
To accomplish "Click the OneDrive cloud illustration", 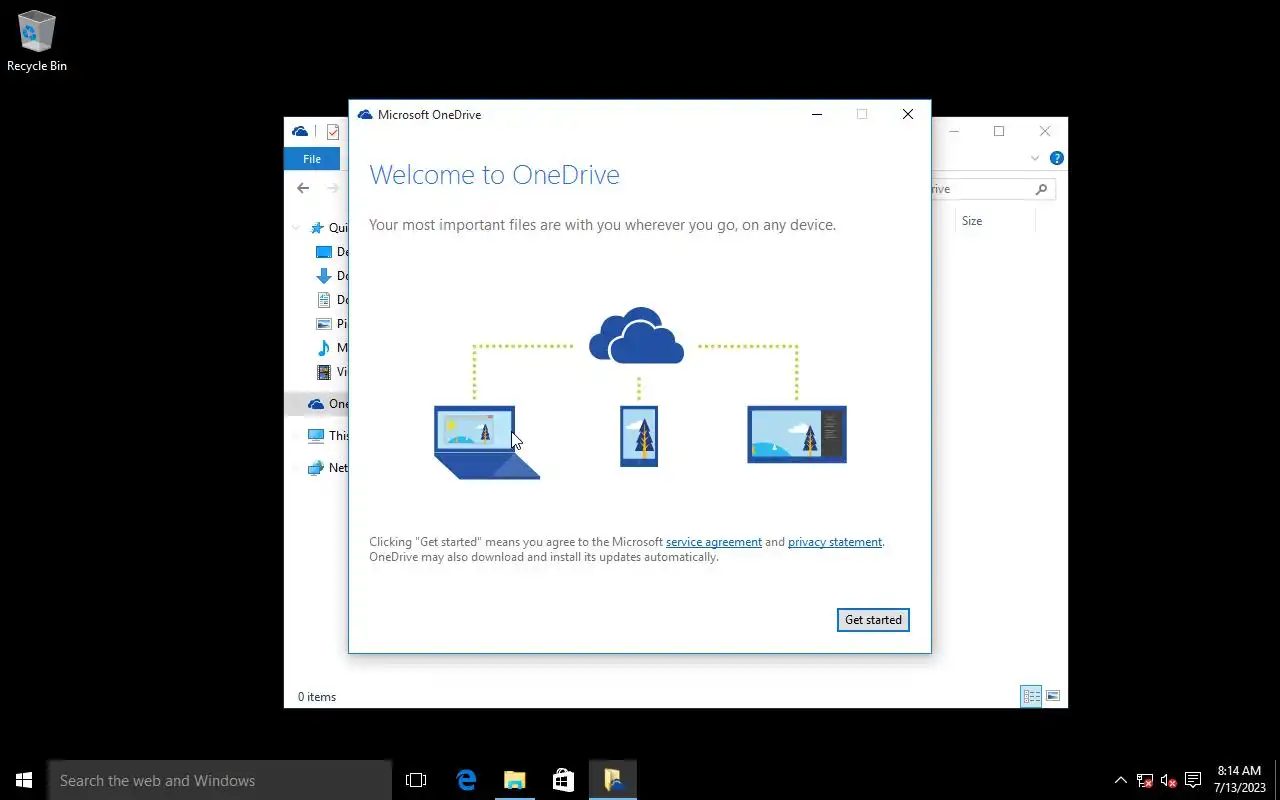I will pyautogui.click(x=636, y=336).
